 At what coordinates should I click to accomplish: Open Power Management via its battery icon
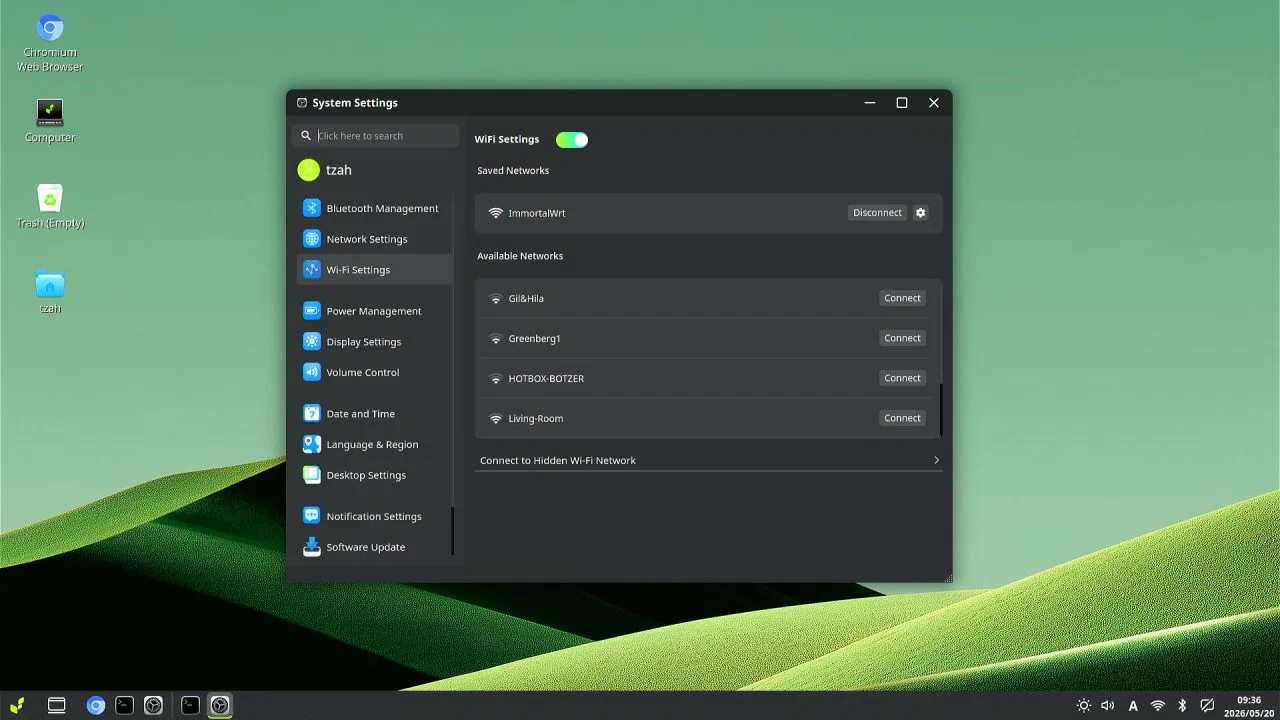click(x=311, y=311)
